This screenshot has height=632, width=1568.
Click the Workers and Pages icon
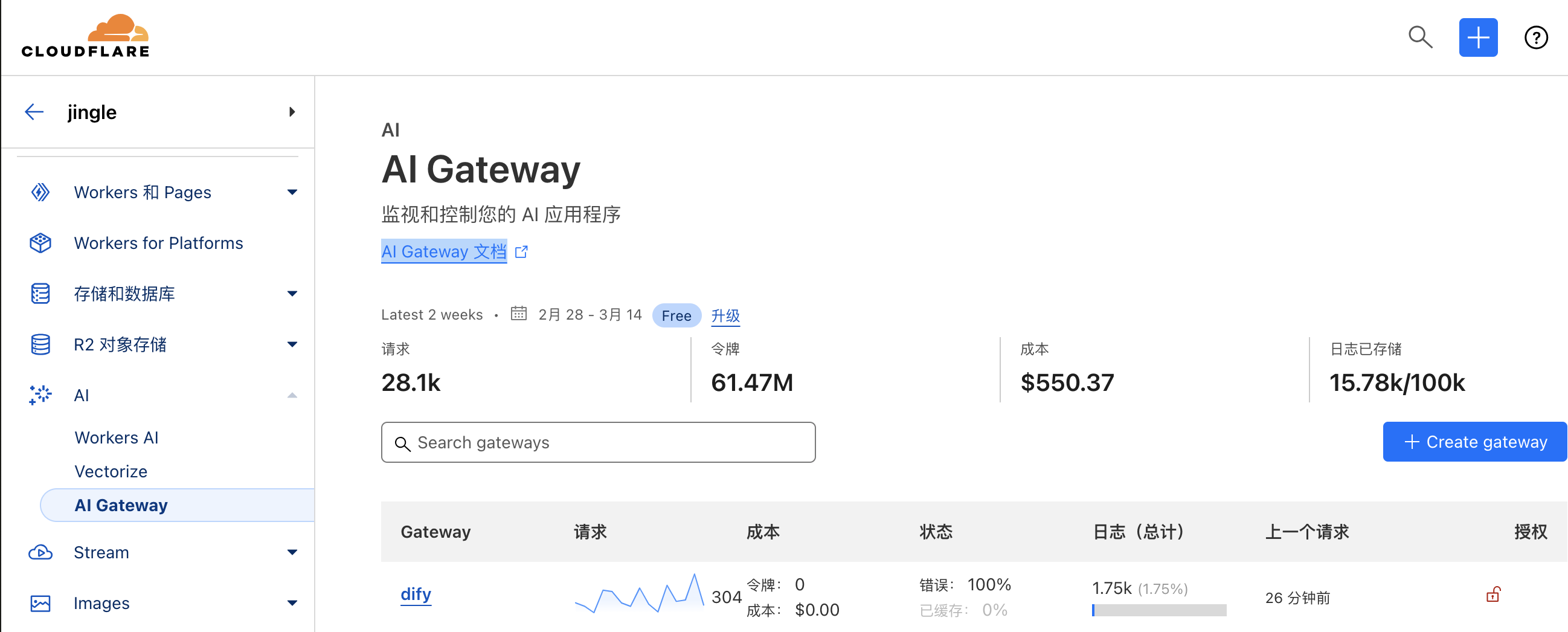pyautogui.click(x=40, y=192)
